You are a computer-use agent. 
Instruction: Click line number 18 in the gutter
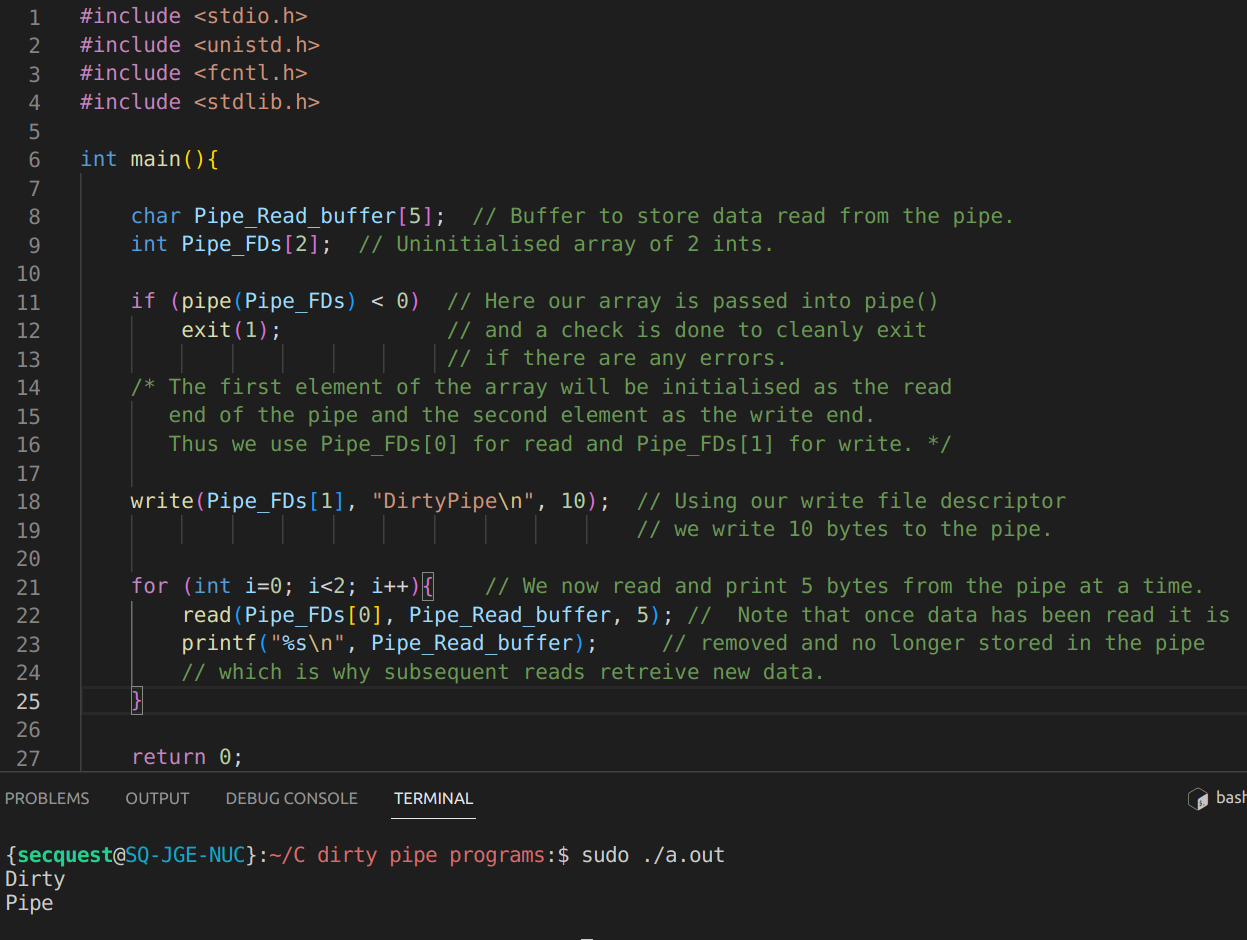coord(29,500)
